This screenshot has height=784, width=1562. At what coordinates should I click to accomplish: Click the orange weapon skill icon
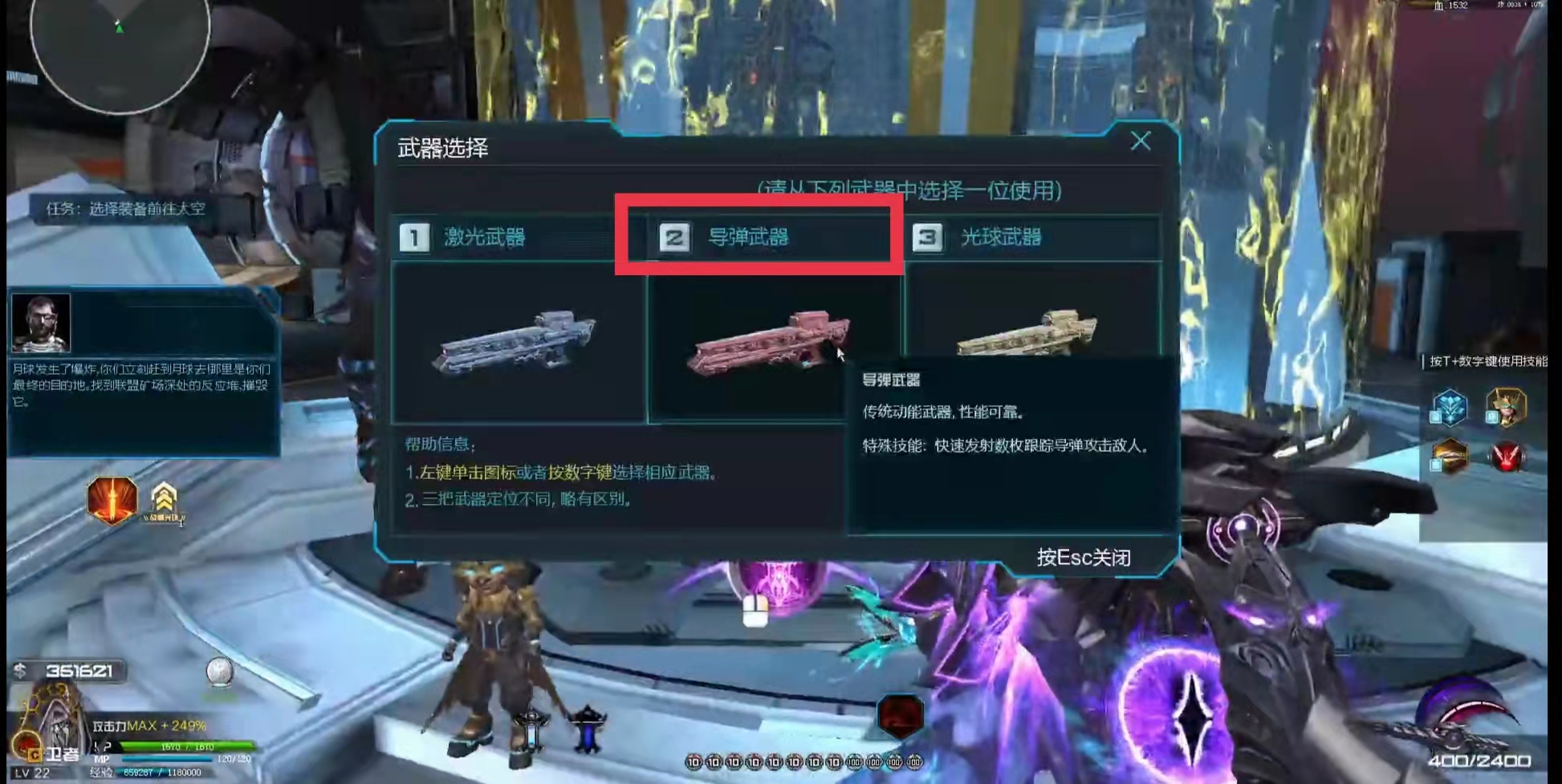[1450, 457]
